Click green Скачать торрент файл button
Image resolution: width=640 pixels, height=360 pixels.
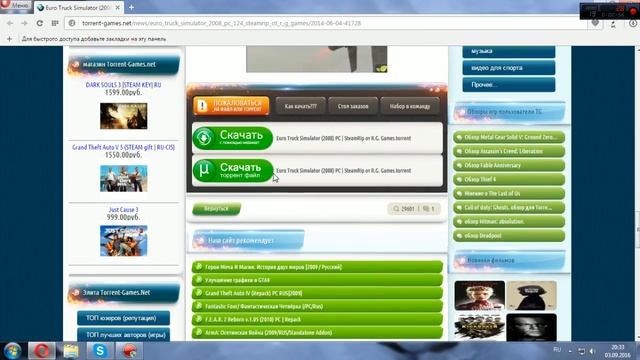pos(233,171)
